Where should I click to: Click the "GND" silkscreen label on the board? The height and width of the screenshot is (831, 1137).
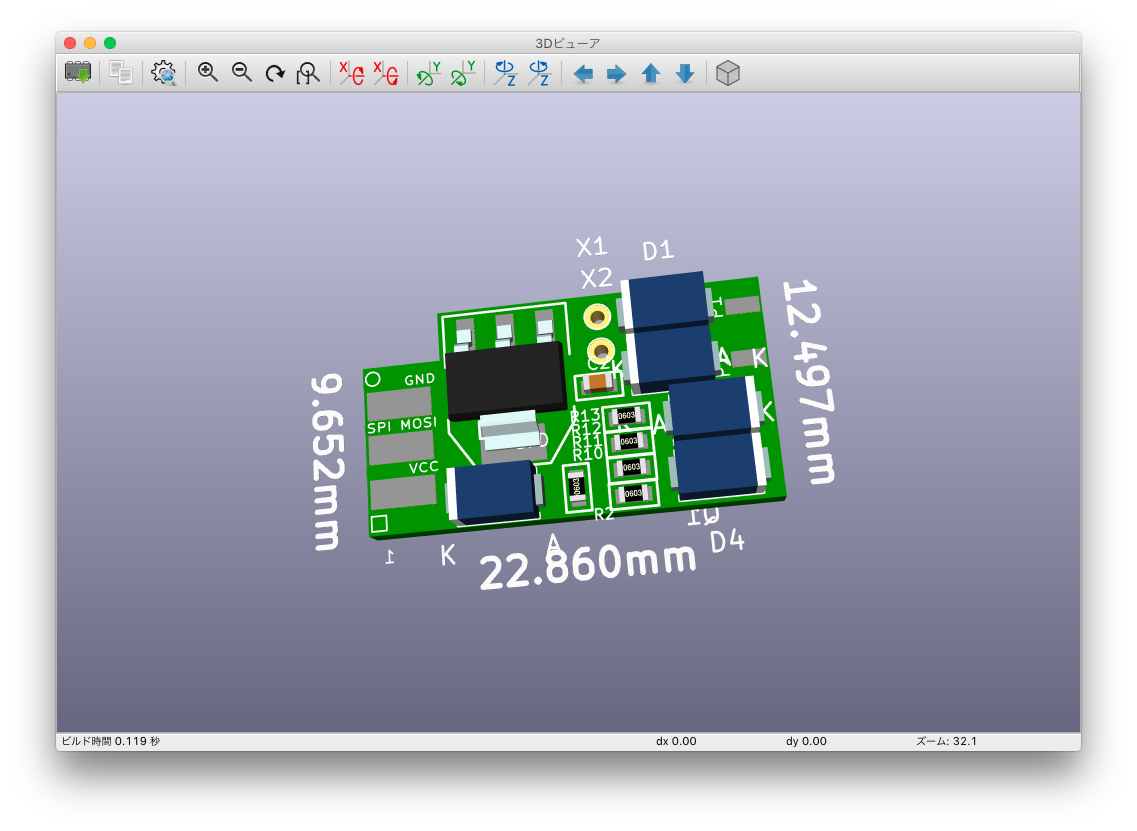point(420,379)
